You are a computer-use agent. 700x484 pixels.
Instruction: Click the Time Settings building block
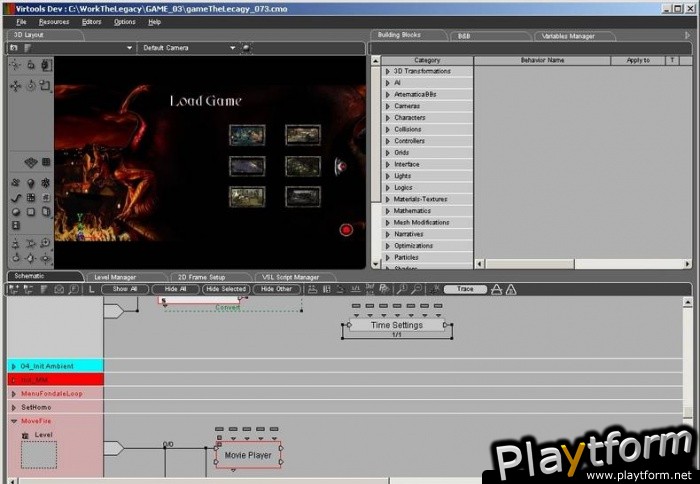click(x=396, y=325)
